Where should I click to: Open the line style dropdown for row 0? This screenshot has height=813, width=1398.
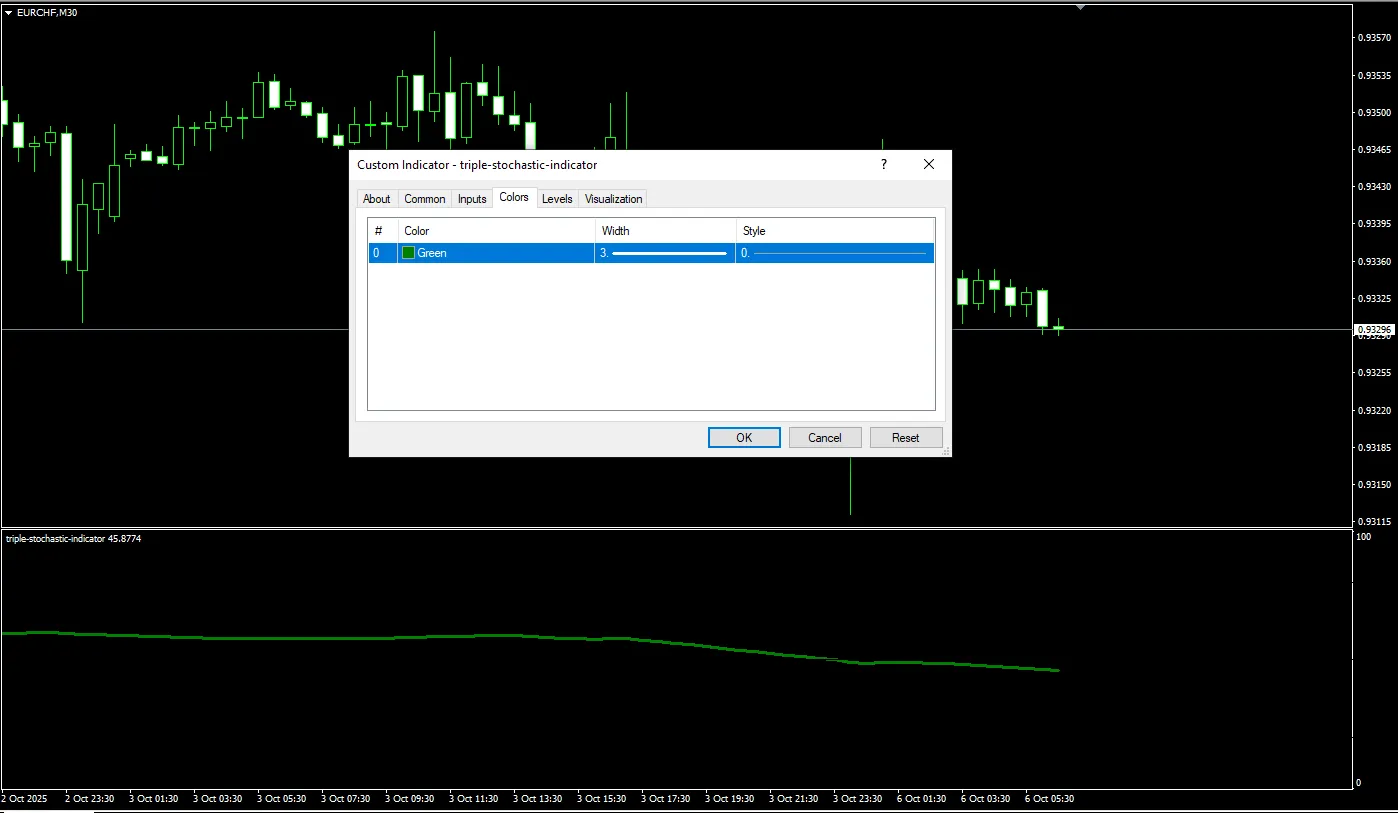[835, 253]
